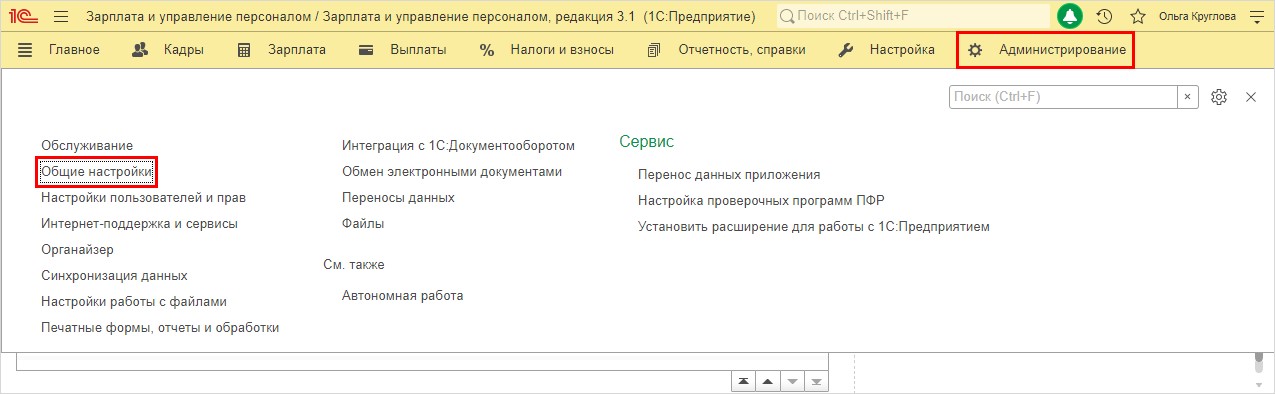Select the Администрирование section

coord(1046,50)
